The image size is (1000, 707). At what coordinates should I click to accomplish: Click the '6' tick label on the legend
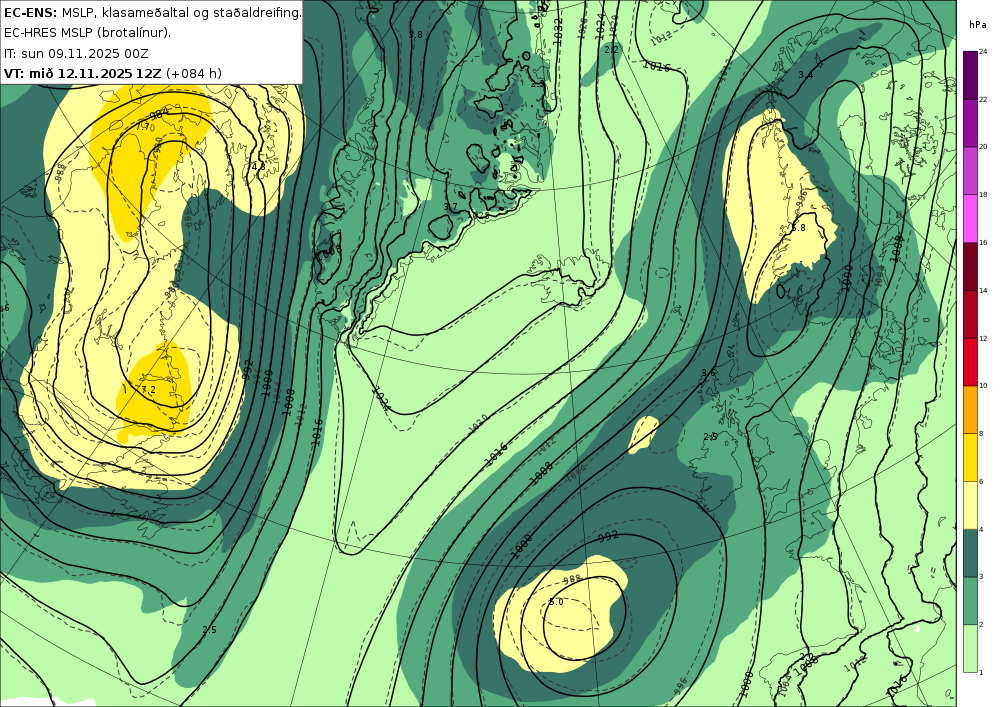coord(981,481)
